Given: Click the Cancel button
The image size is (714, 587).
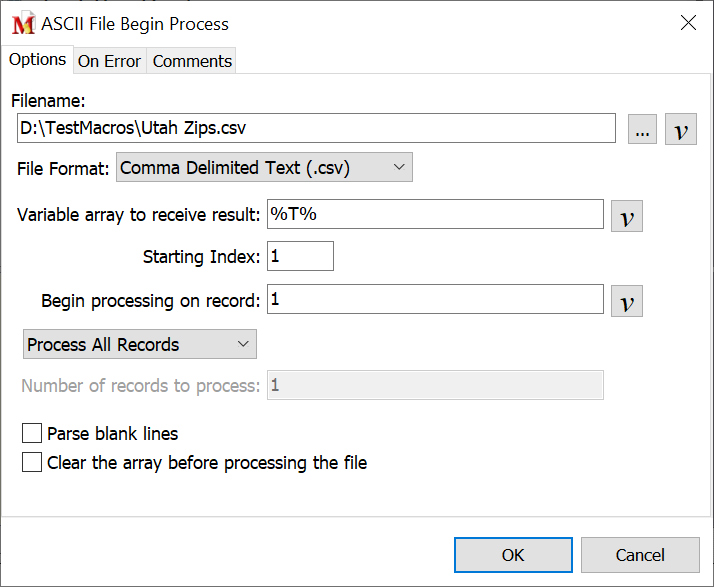Looking at the screenshot, I should point(640,555).
